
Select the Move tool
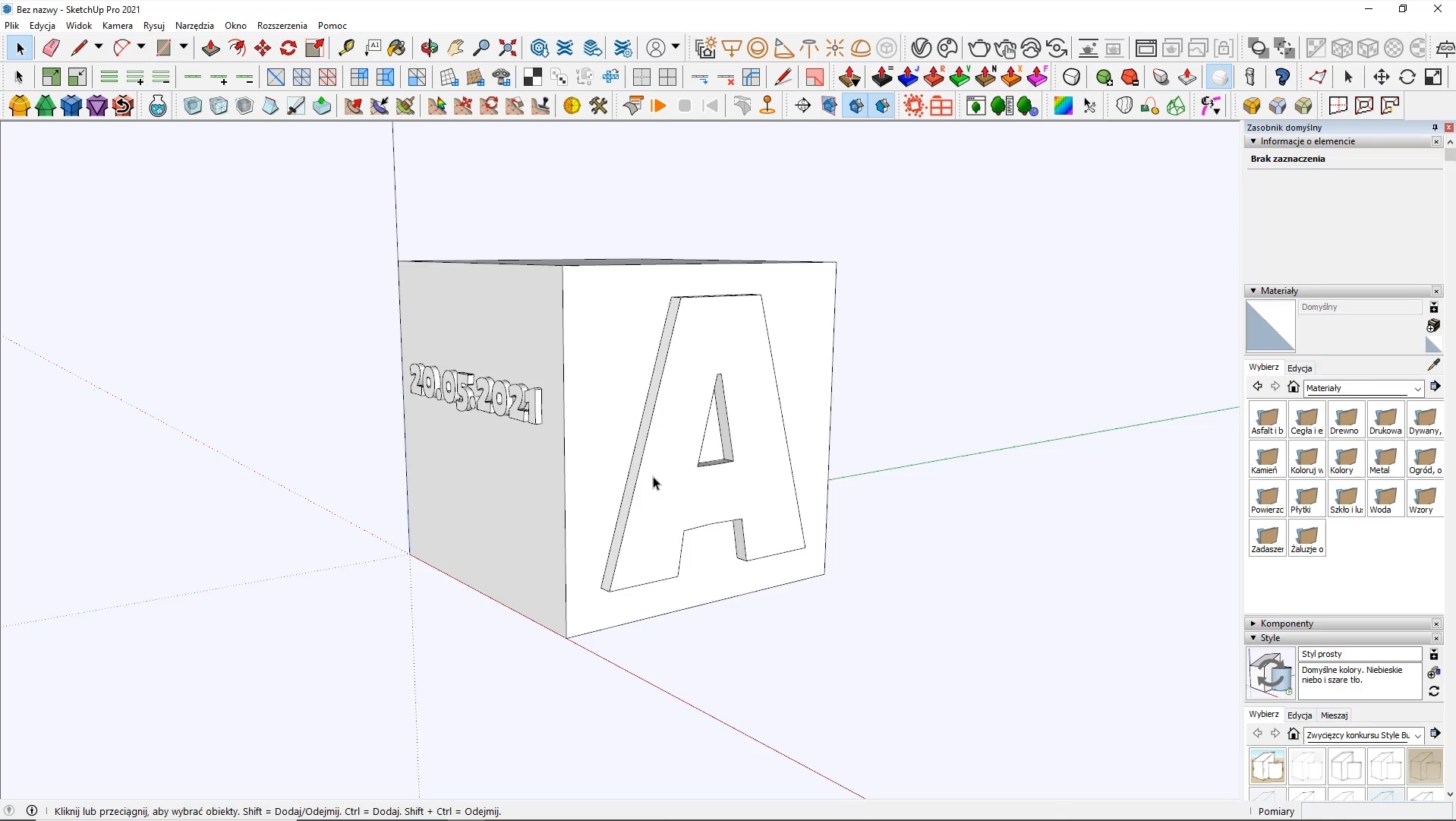tap(263, 48)
